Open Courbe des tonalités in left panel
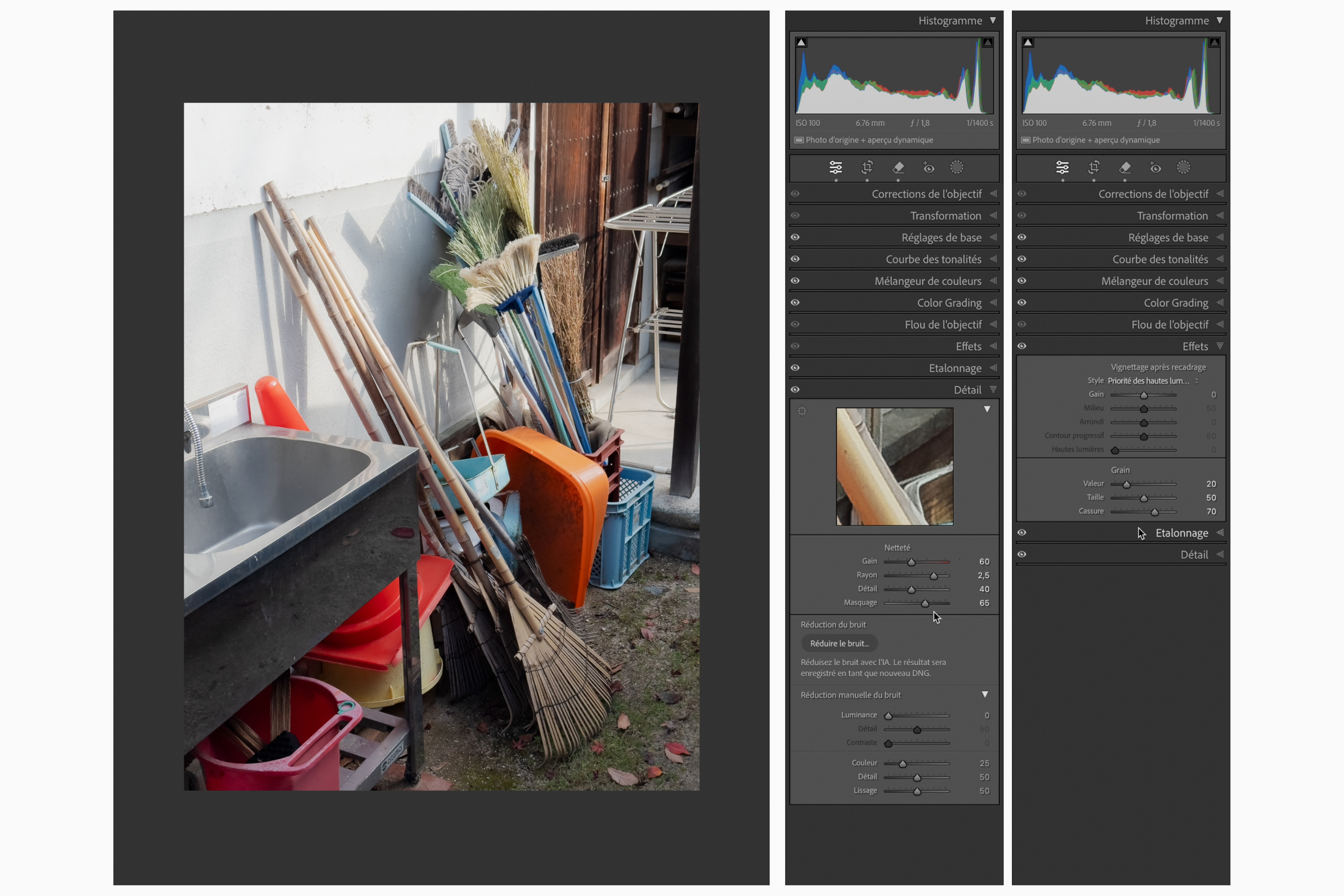The image size is (1344, 896). tap(933, 260)
